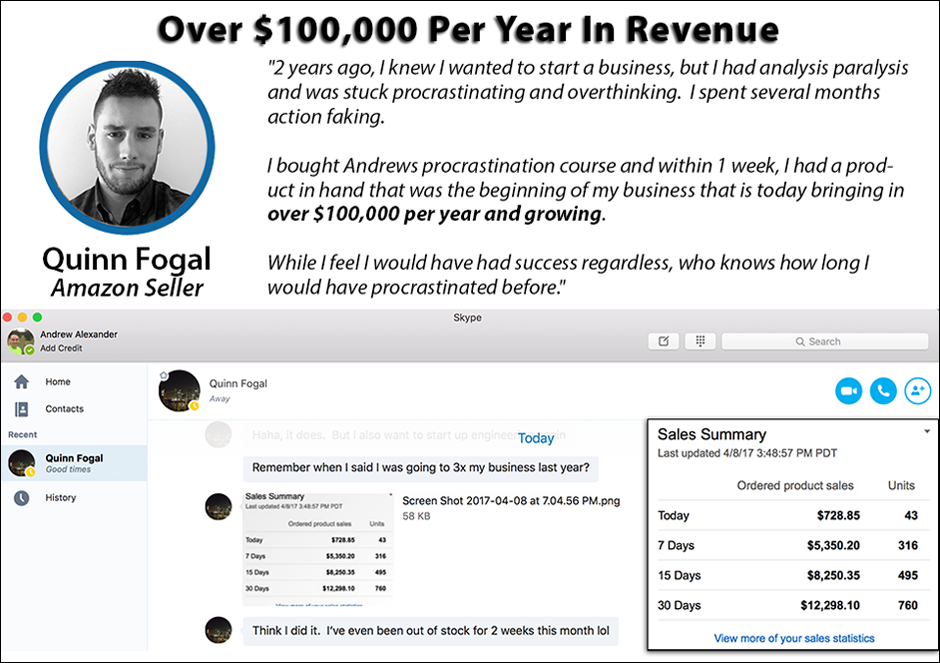Image resolution: width=940 pixels, height=663 pixels.
Task: Click Quinn Fogal's Away status text
Action: click(220, 398)
